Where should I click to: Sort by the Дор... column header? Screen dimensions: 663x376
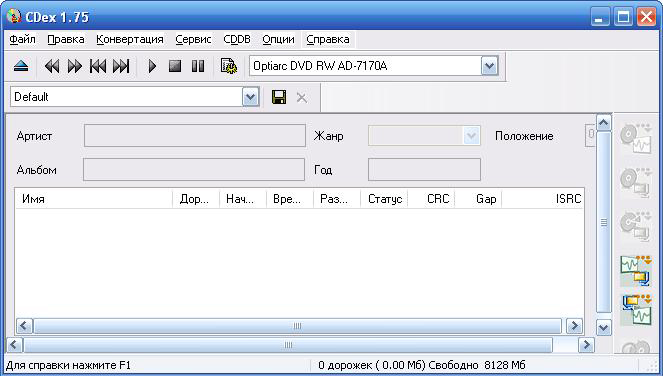tap(196, 199)
